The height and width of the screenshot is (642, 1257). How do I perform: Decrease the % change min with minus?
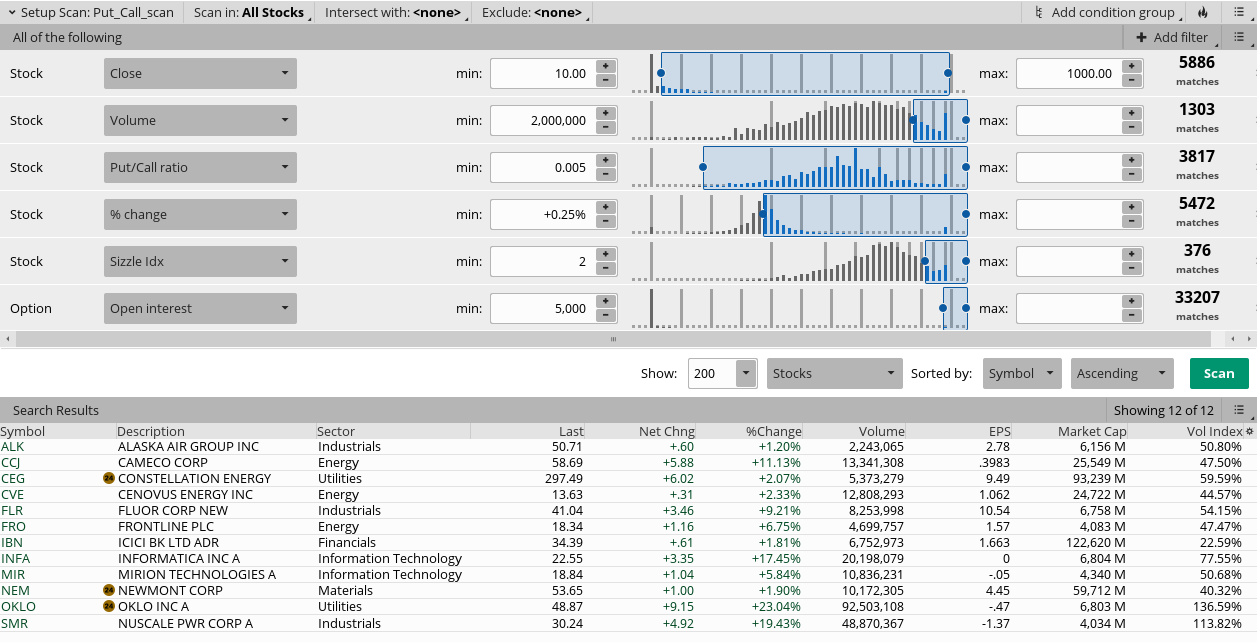click(x=605, y=221)
